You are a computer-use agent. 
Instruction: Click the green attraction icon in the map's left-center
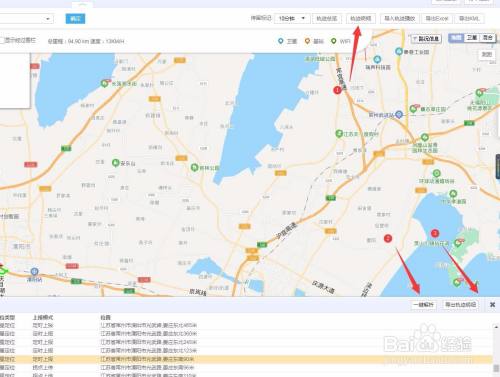tap(116, 163)
